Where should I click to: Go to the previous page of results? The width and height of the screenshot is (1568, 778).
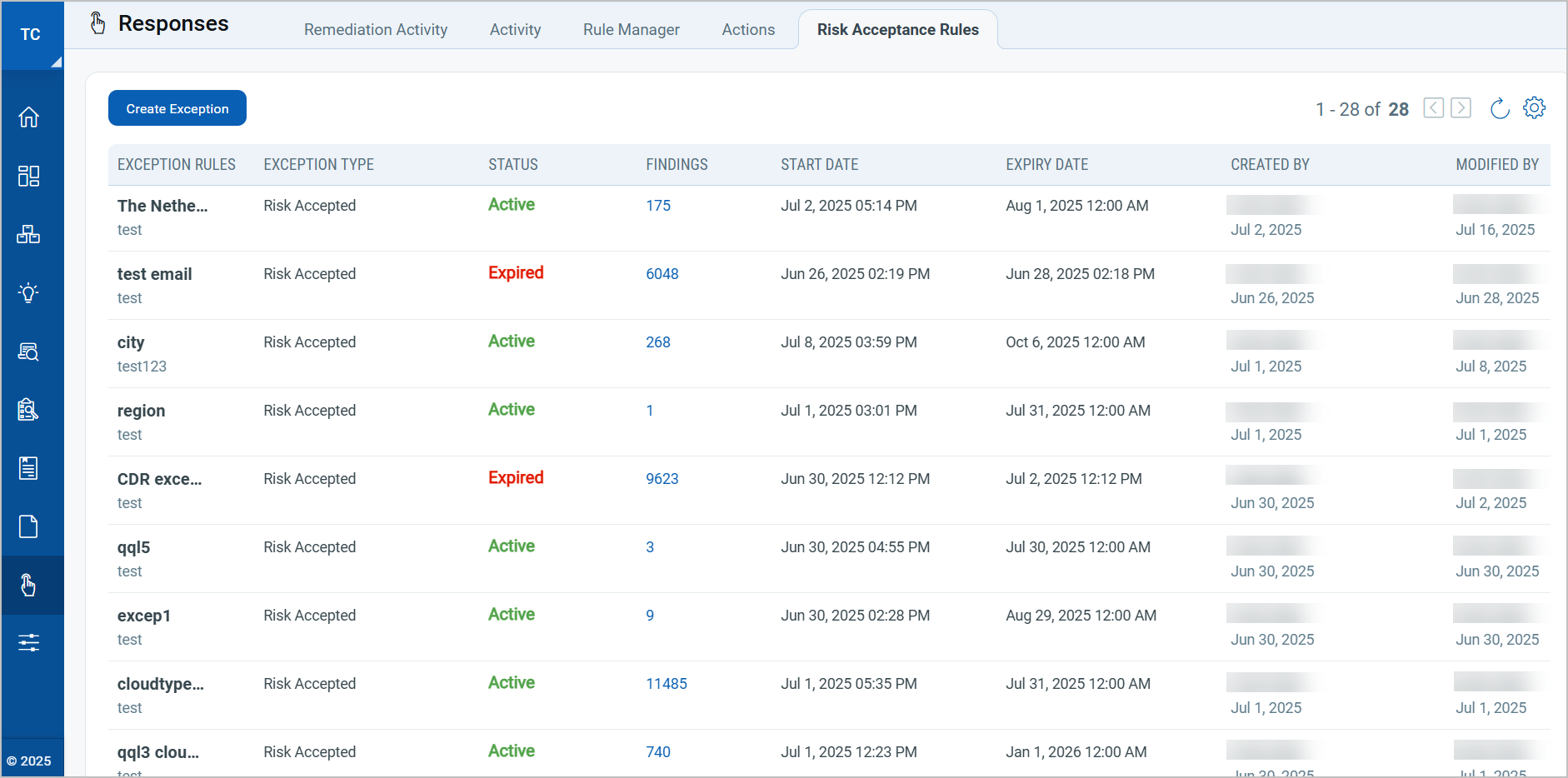click(1434, 107)
